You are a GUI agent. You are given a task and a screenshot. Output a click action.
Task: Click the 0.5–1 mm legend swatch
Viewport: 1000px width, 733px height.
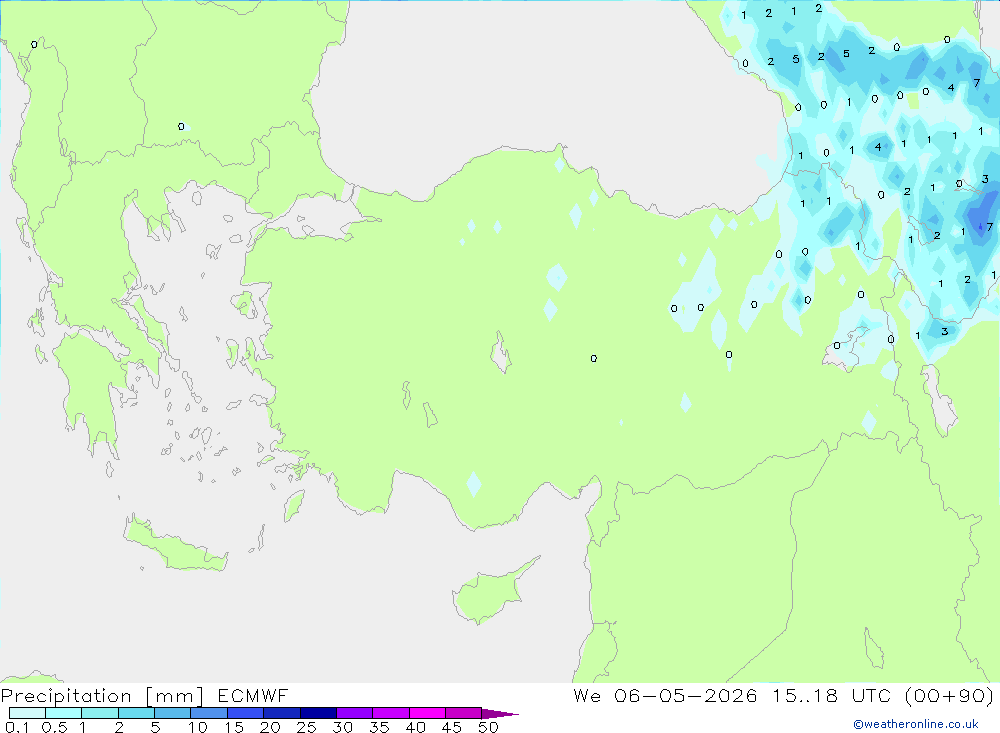coord(64,713)
